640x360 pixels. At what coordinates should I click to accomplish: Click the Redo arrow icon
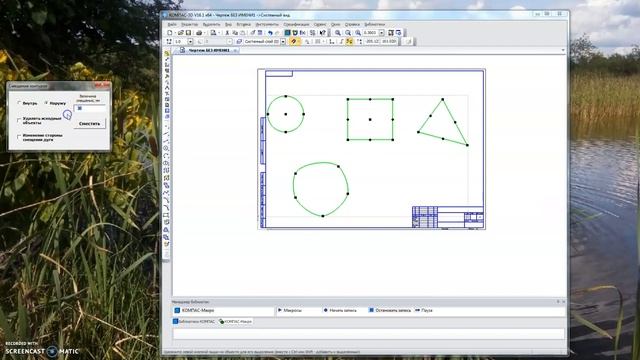(277, 33)
